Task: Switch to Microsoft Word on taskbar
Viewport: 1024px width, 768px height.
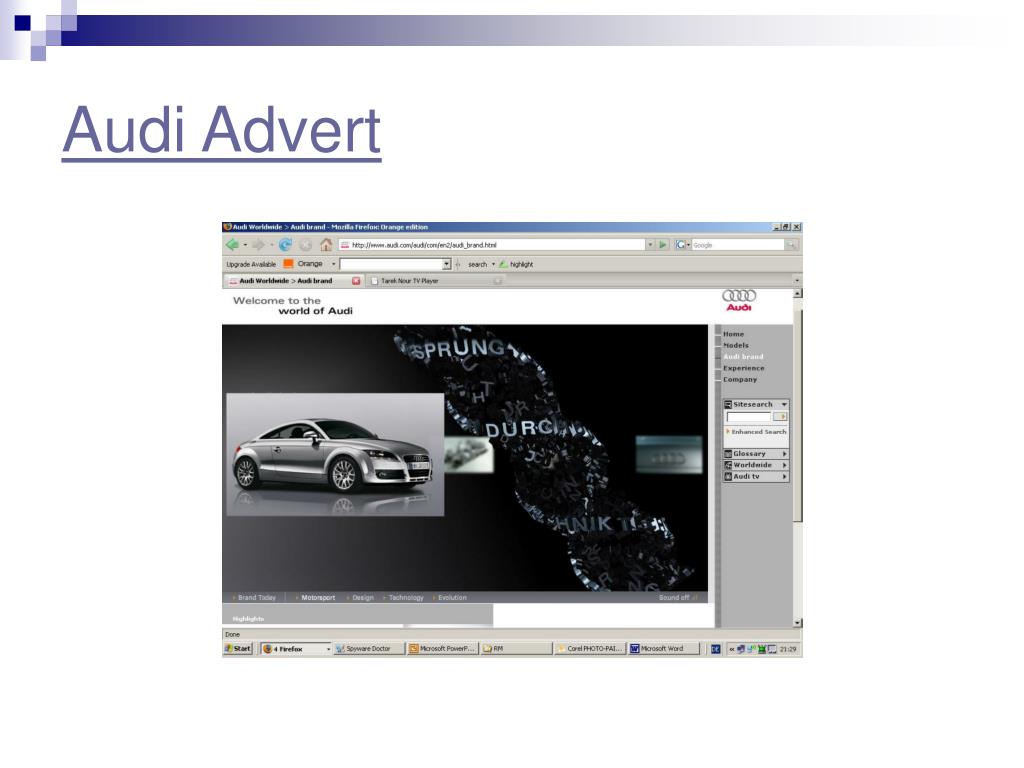Action: point(663,648)
